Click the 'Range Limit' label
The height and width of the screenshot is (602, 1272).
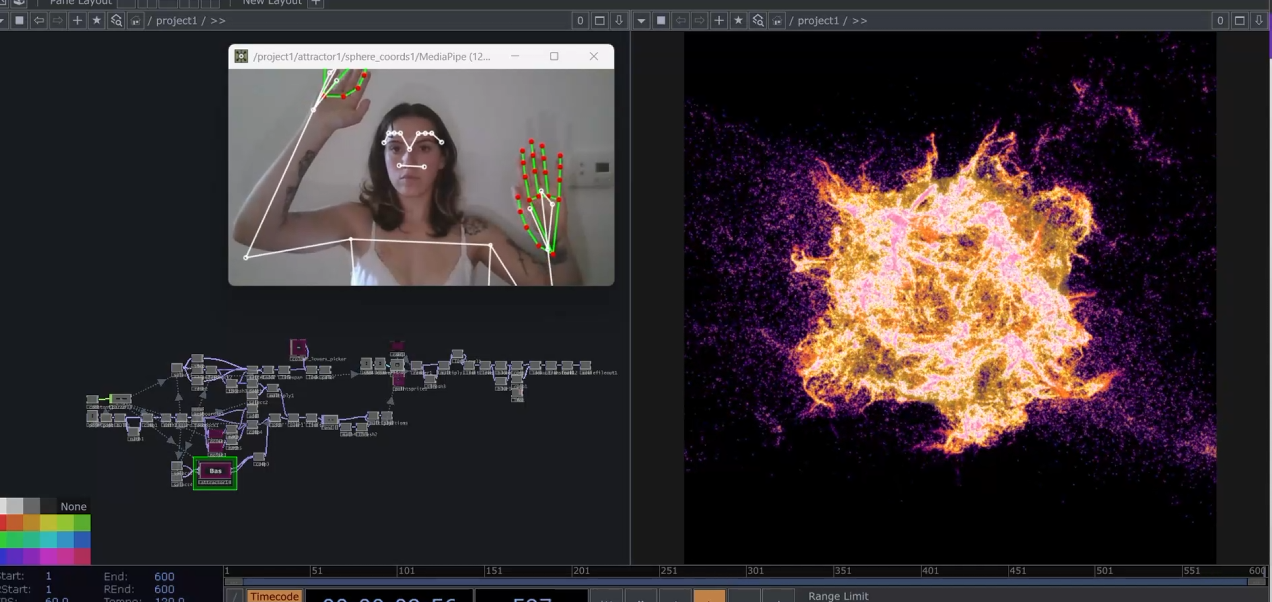pyautogui.click(x=838, y=596)
